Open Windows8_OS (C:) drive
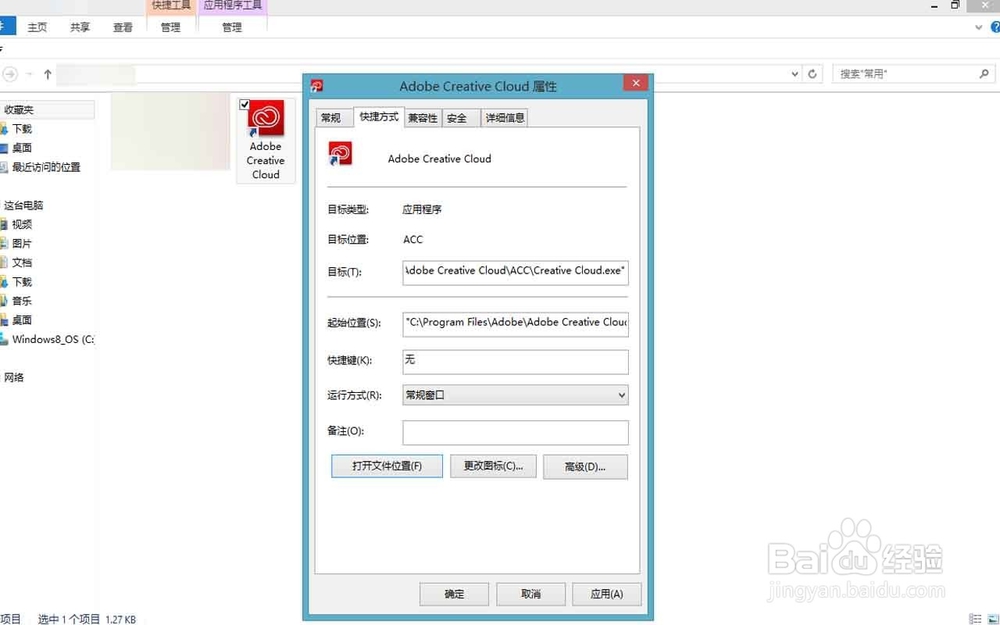This screenshot has height=625, width=1000. (52, 339)
